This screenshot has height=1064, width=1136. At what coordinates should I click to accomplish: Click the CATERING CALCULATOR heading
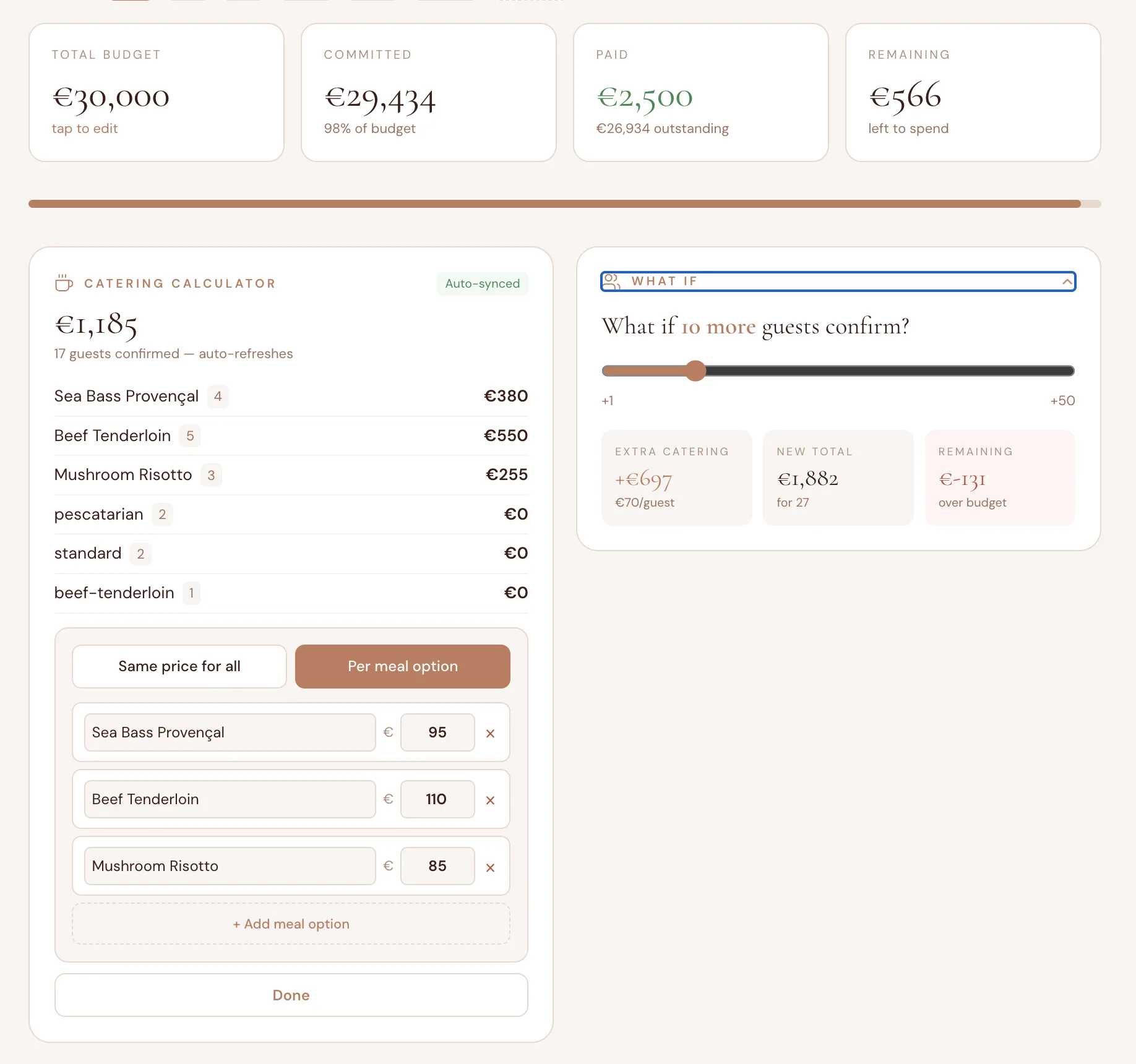(x=180, y=283)
